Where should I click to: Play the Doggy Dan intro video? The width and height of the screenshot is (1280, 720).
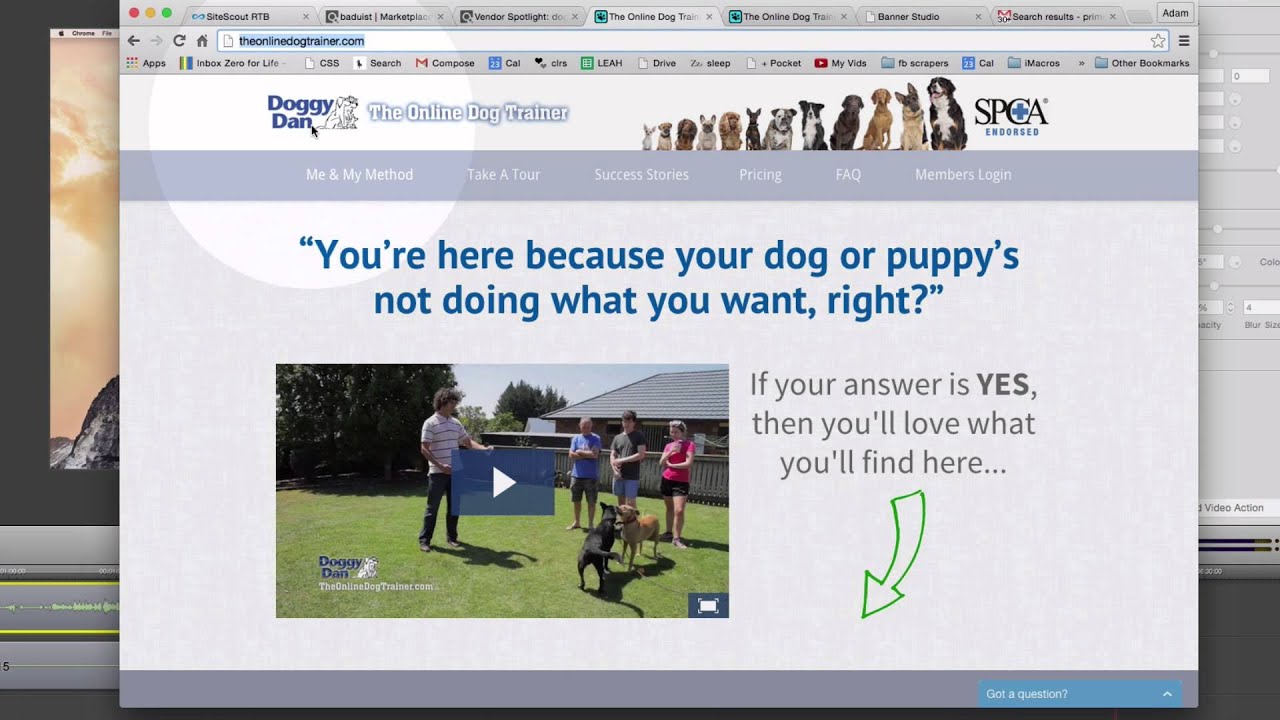(503, 483)
